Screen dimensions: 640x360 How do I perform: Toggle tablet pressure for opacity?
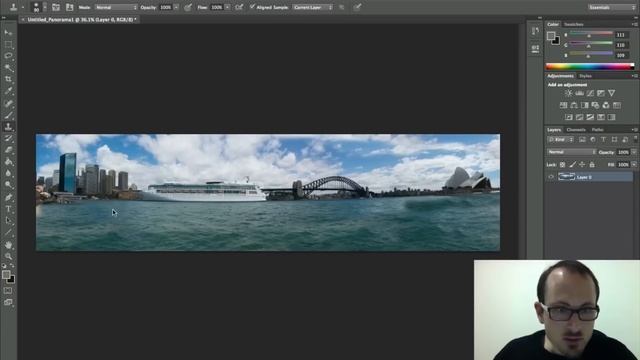[188, 7]
